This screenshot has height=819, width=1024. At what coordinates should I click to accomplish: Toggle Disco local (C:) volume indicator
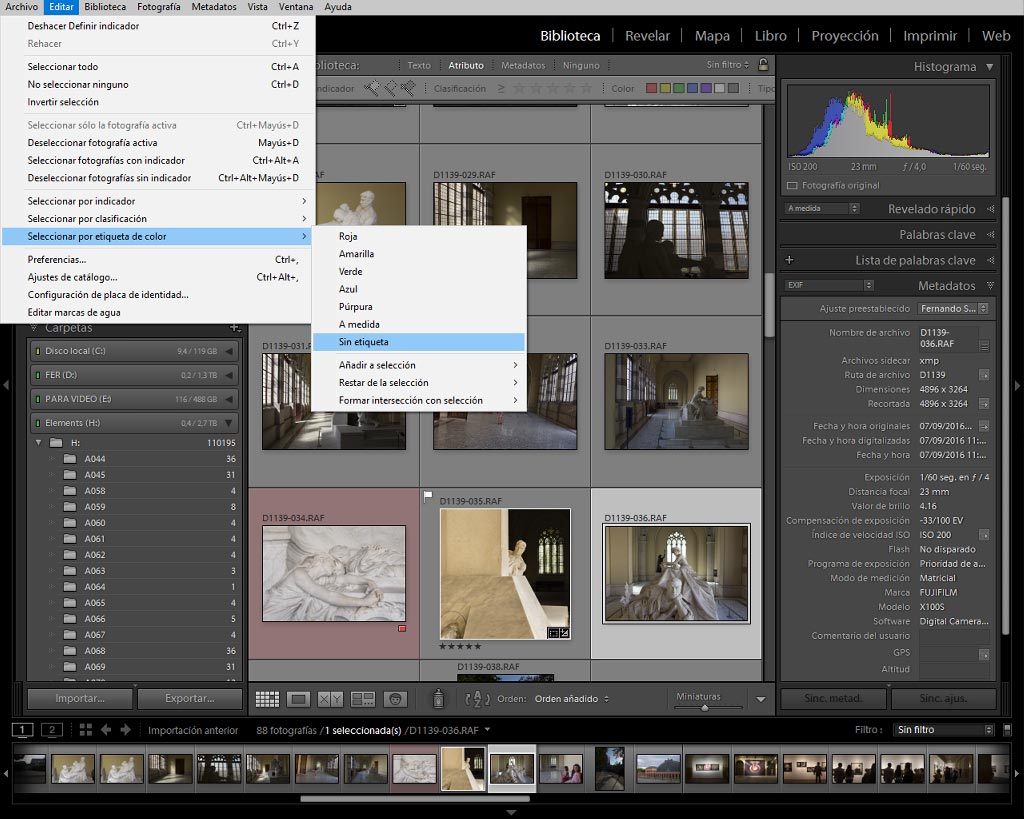click(x=37, y=351)
